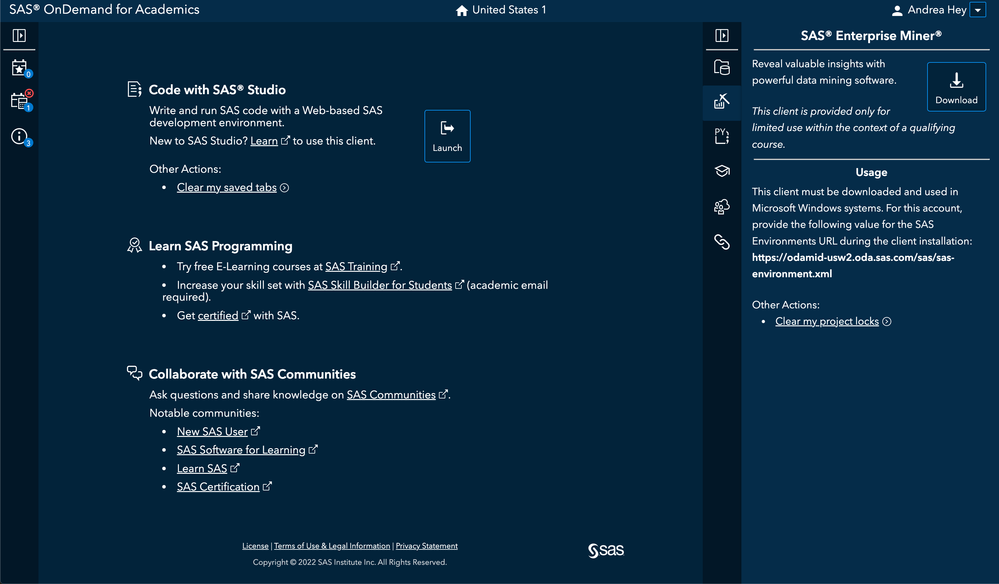
Task: Open the information notices icon
Action: click(20, 136)
